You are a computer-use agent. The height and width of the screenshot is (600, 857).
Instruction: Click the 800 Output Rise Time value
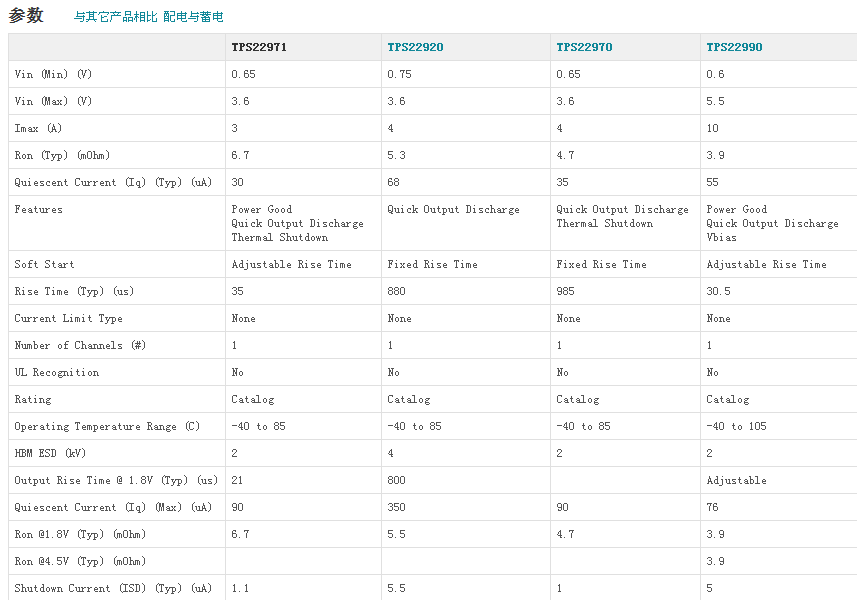pyautogui.click(x=399, y=480)
